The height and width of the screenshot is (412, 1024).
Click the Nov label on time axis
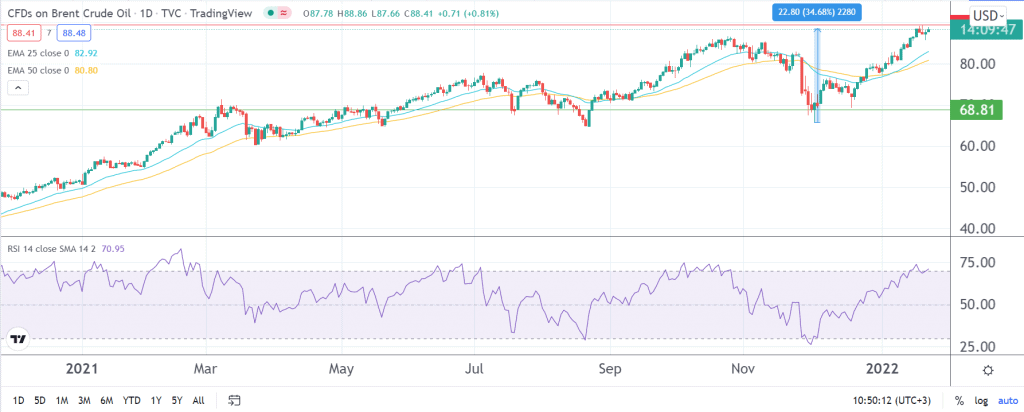[743, 370]
